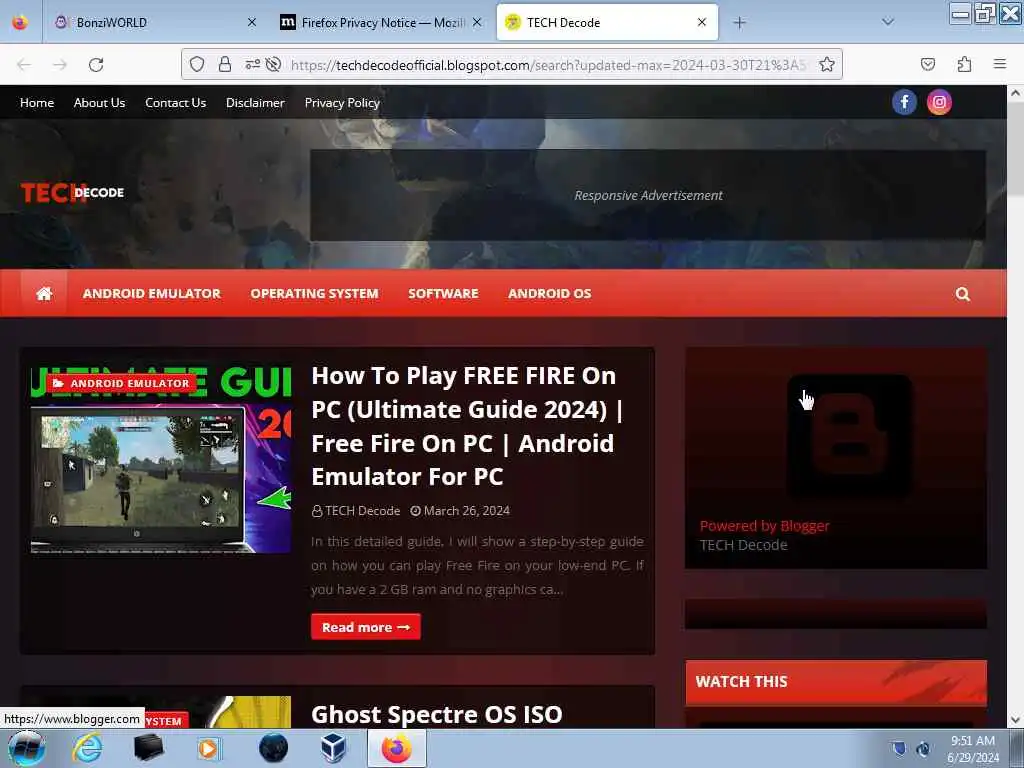Bookmark this page with the star
This screenshot has width=1024, height=768.
click(827, 64)
